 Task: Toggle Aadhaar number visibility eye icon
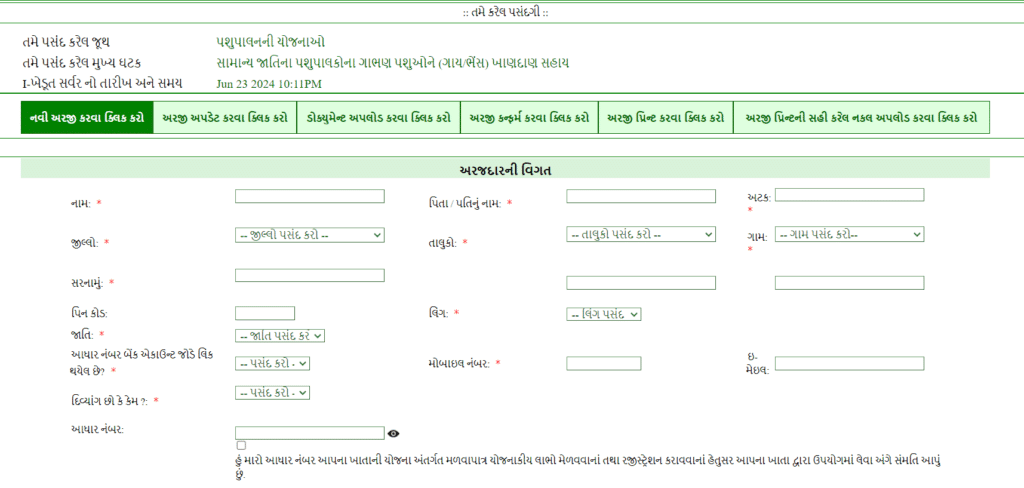click(393, 433)
